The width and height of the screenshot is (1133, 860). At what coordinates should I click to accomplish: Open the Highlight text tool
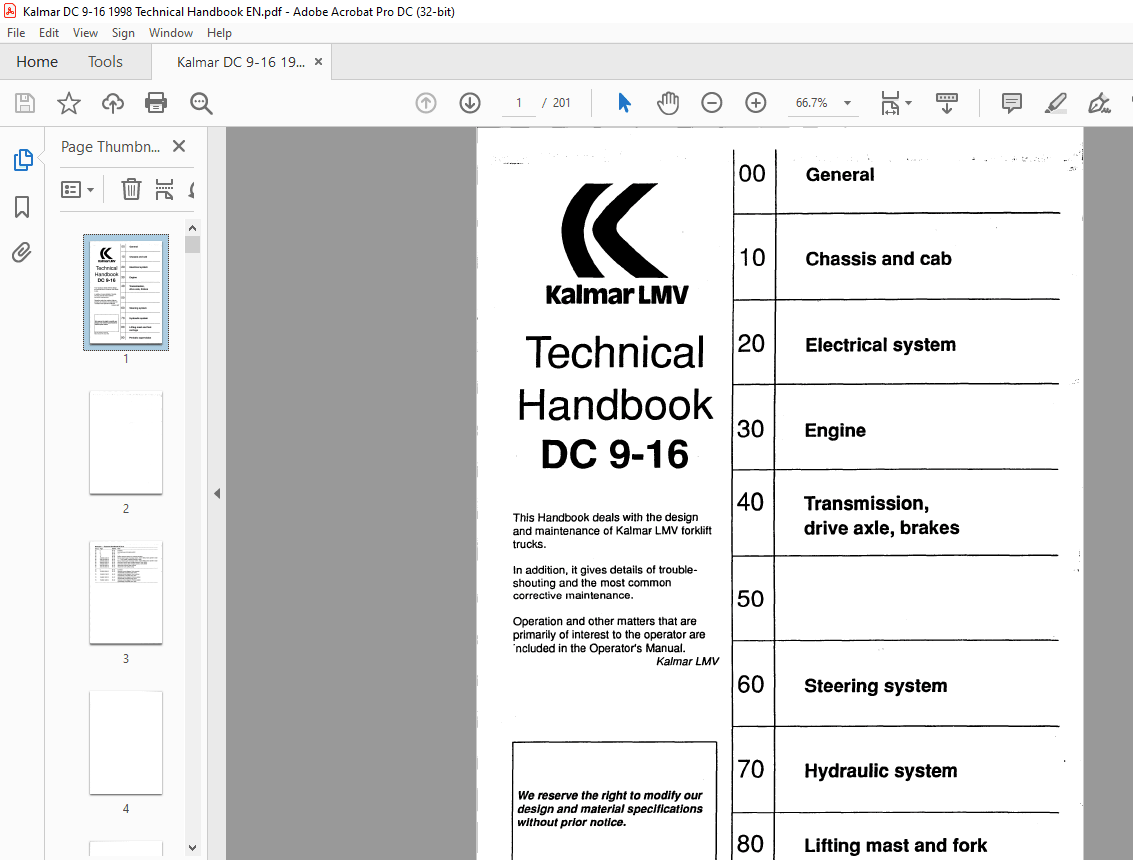pos(1055,102)
